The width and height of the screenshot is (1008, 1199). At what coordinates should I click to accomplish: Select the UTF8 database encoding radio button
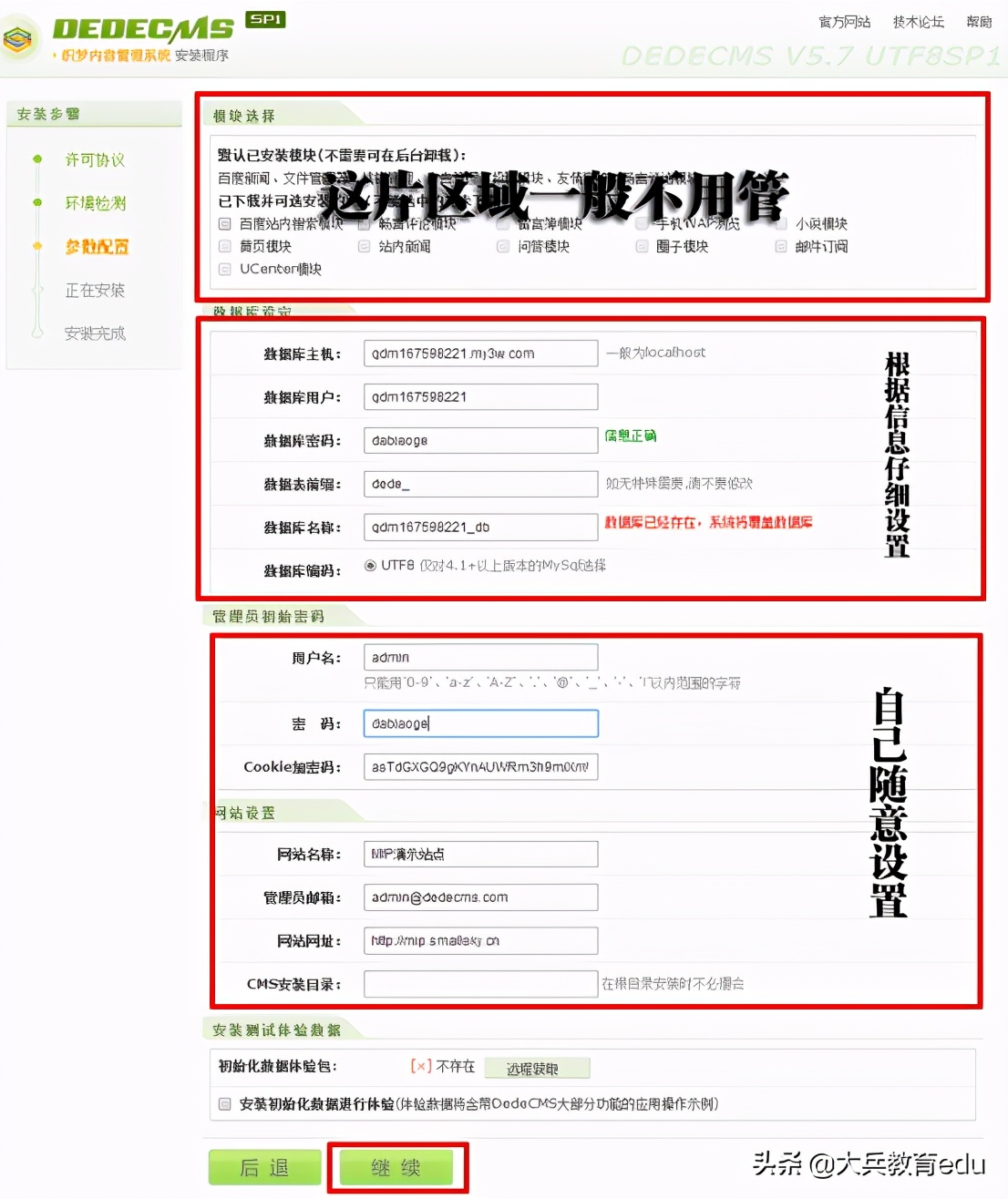pyautogui.click(x=368, y=565)
